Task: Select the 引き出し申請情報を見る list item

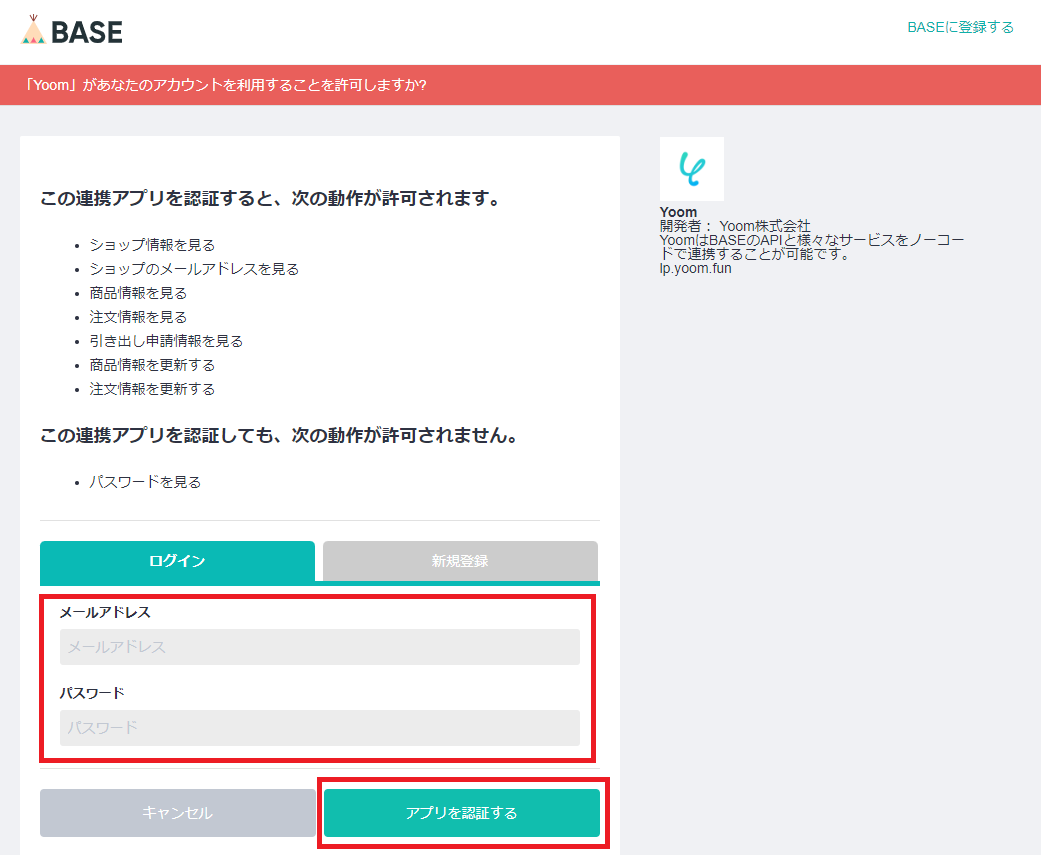Action: (x=166, y=341)
